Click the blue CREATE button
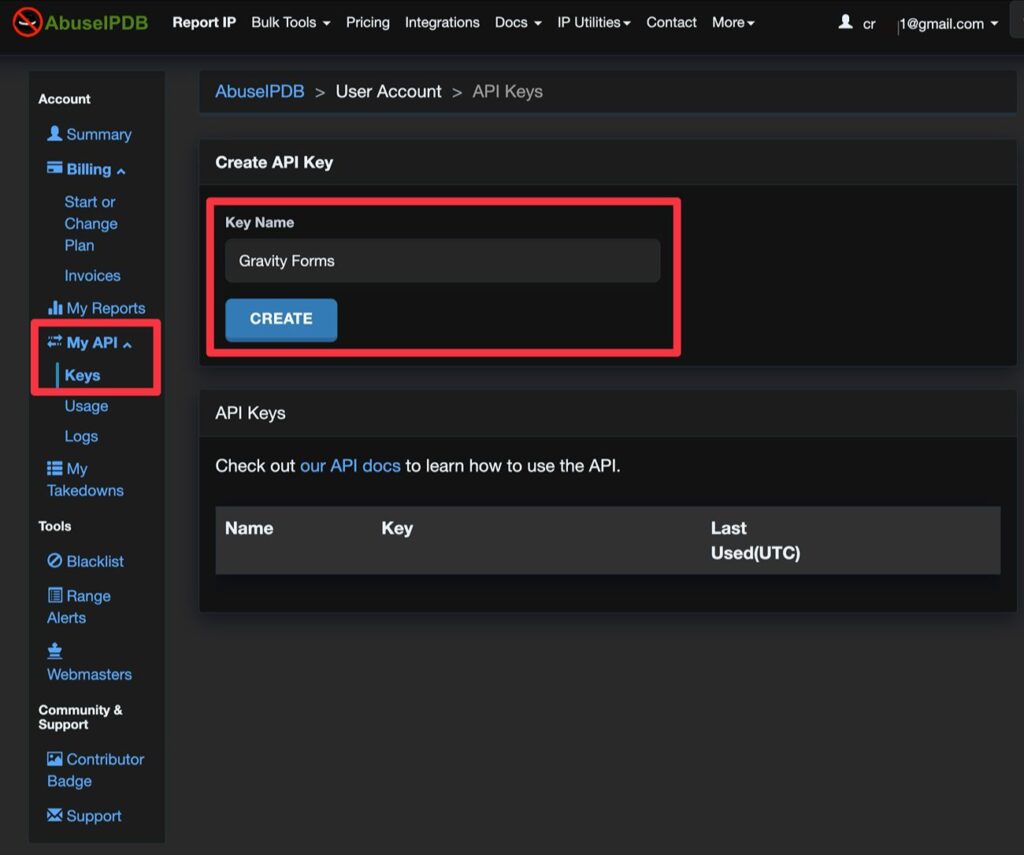This screenshot has height=855, width=1024. click(x=281, y=319)
